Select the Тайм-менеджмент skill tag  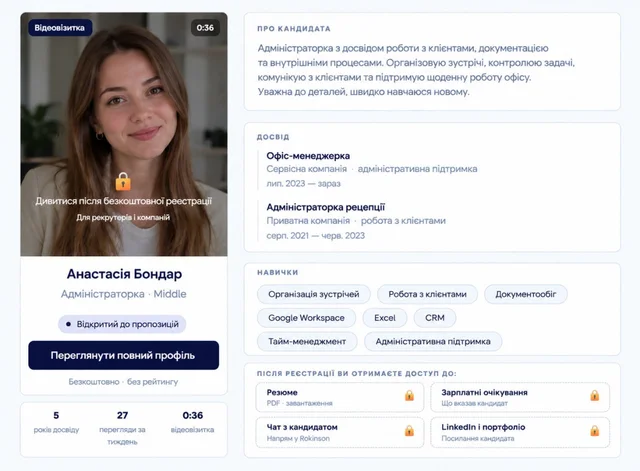pyautogui.click(x=307, y=342)
